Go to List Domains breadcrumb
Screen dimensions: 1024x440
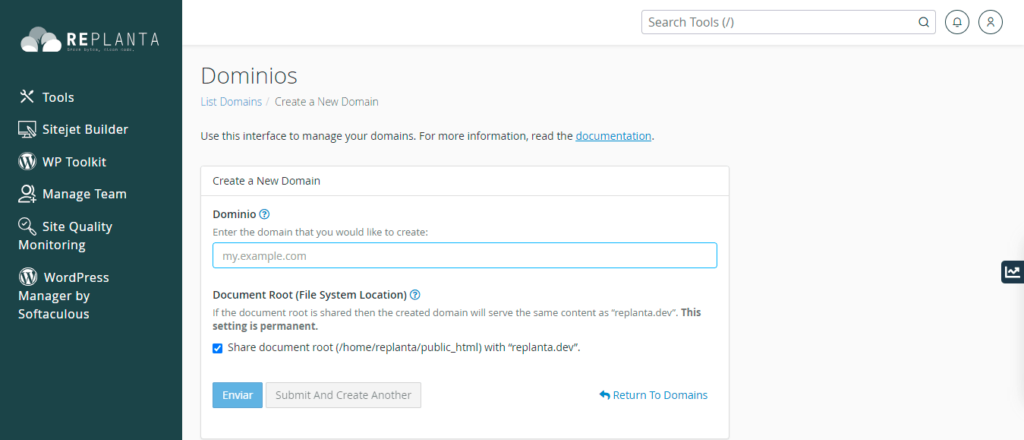point(231,102)
